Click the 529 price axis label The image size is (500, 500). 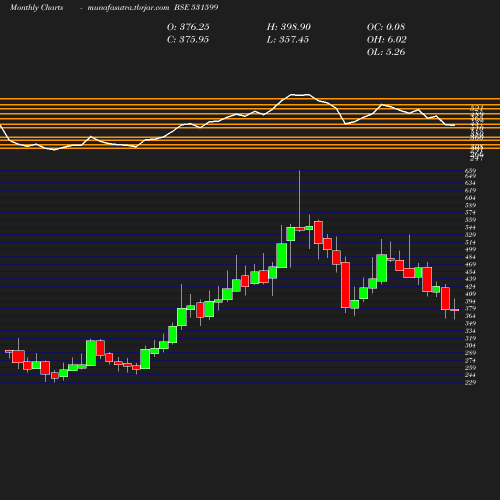470,235
